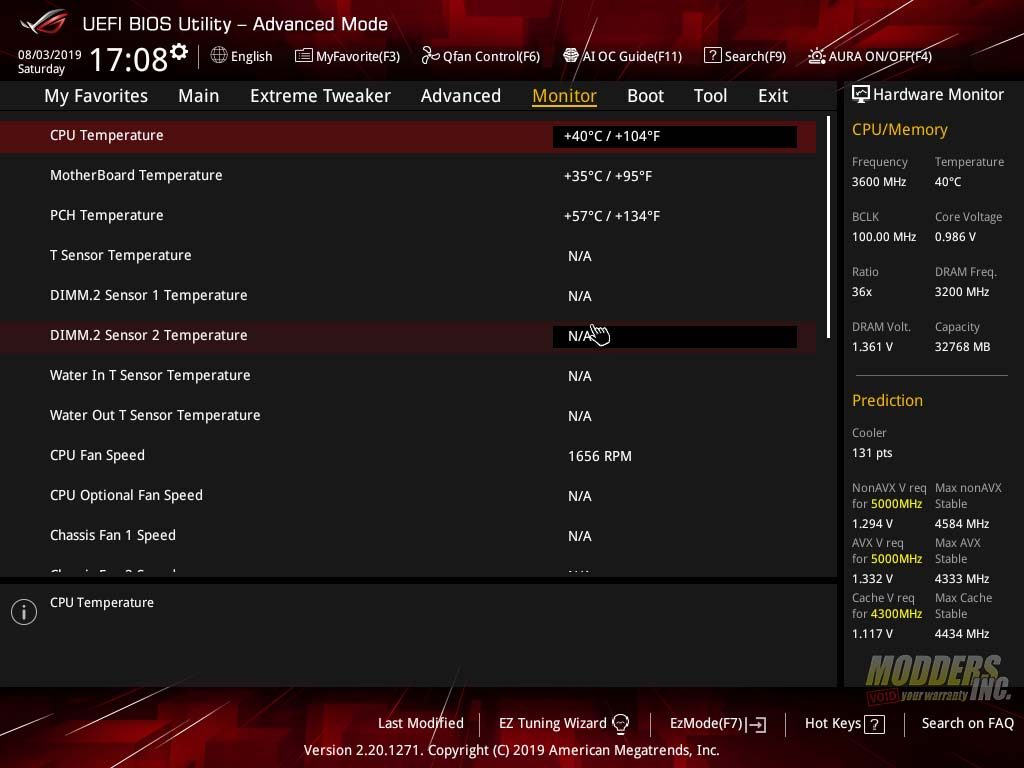This screenshot has width=1024, height=768.
Task: Toggle AURA ON/OFF(F4) lighting
Action: click(x=817, y=56)
